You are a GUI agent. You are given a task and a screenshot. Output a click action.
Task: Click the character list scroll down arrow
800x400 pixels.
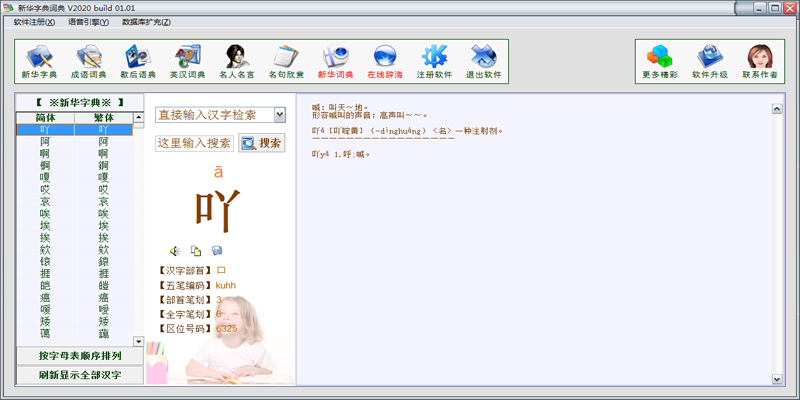(x=138, y=341)
